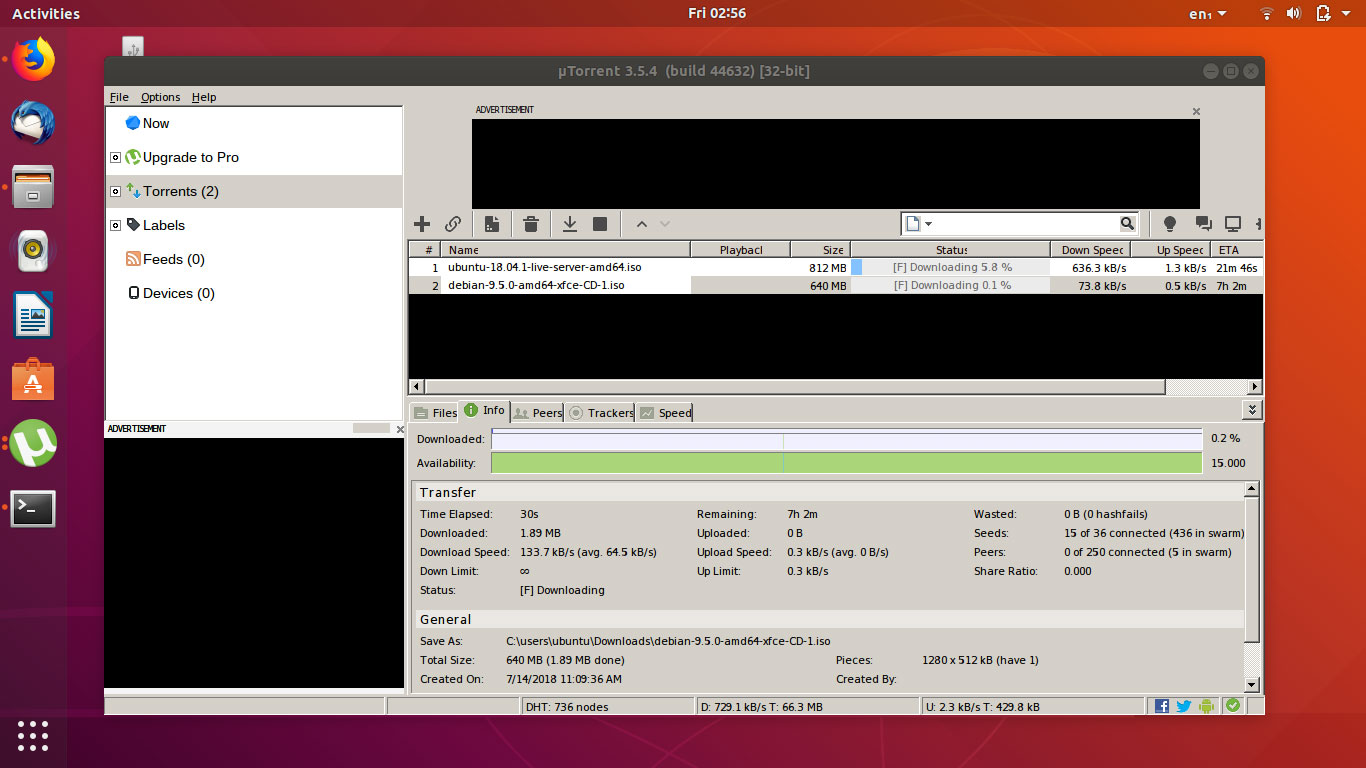Sort by the Name column header
This screenshot has height=768, width=1366.
pyautogui.click(x=566, y=250)
